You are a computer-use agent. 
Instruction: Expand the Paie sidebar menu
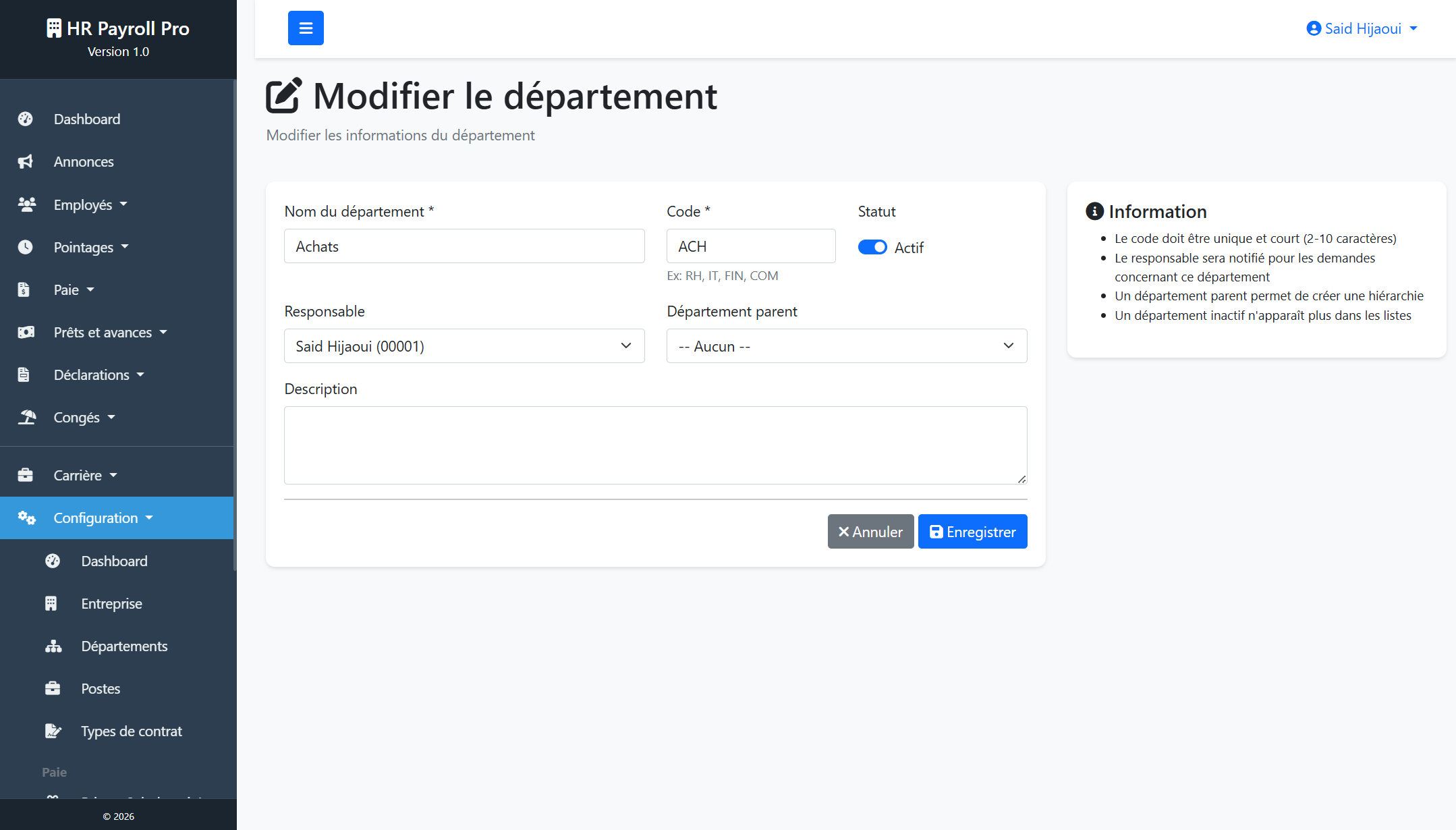[x=117, y=289]
